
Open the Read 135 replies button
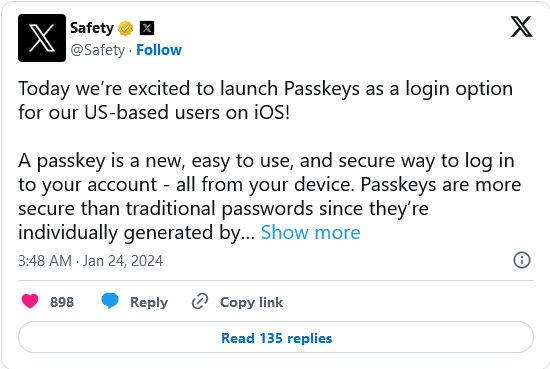(276, 337)
